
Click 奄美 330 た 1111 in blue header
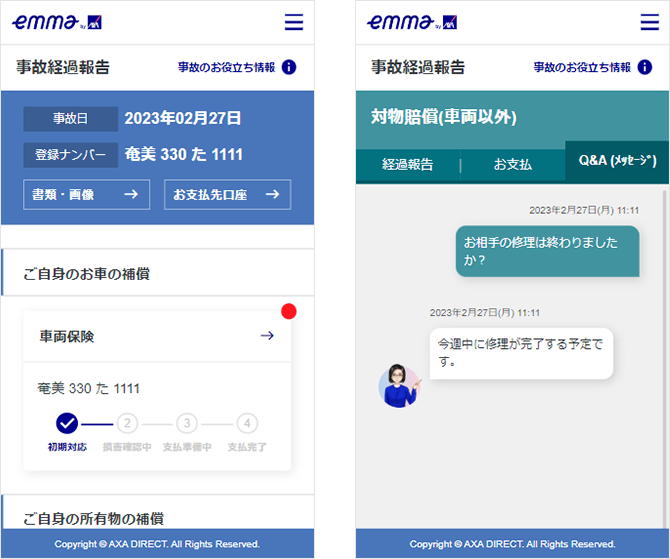(x=184, y=154)
